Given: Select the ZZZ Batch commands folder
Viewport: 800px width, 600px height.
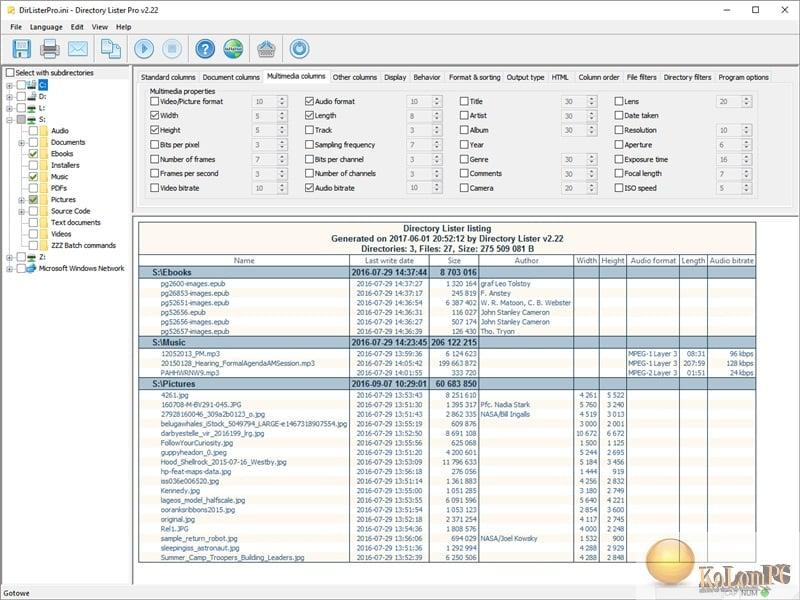Looking at the screenshot, I should coord(83,245).
